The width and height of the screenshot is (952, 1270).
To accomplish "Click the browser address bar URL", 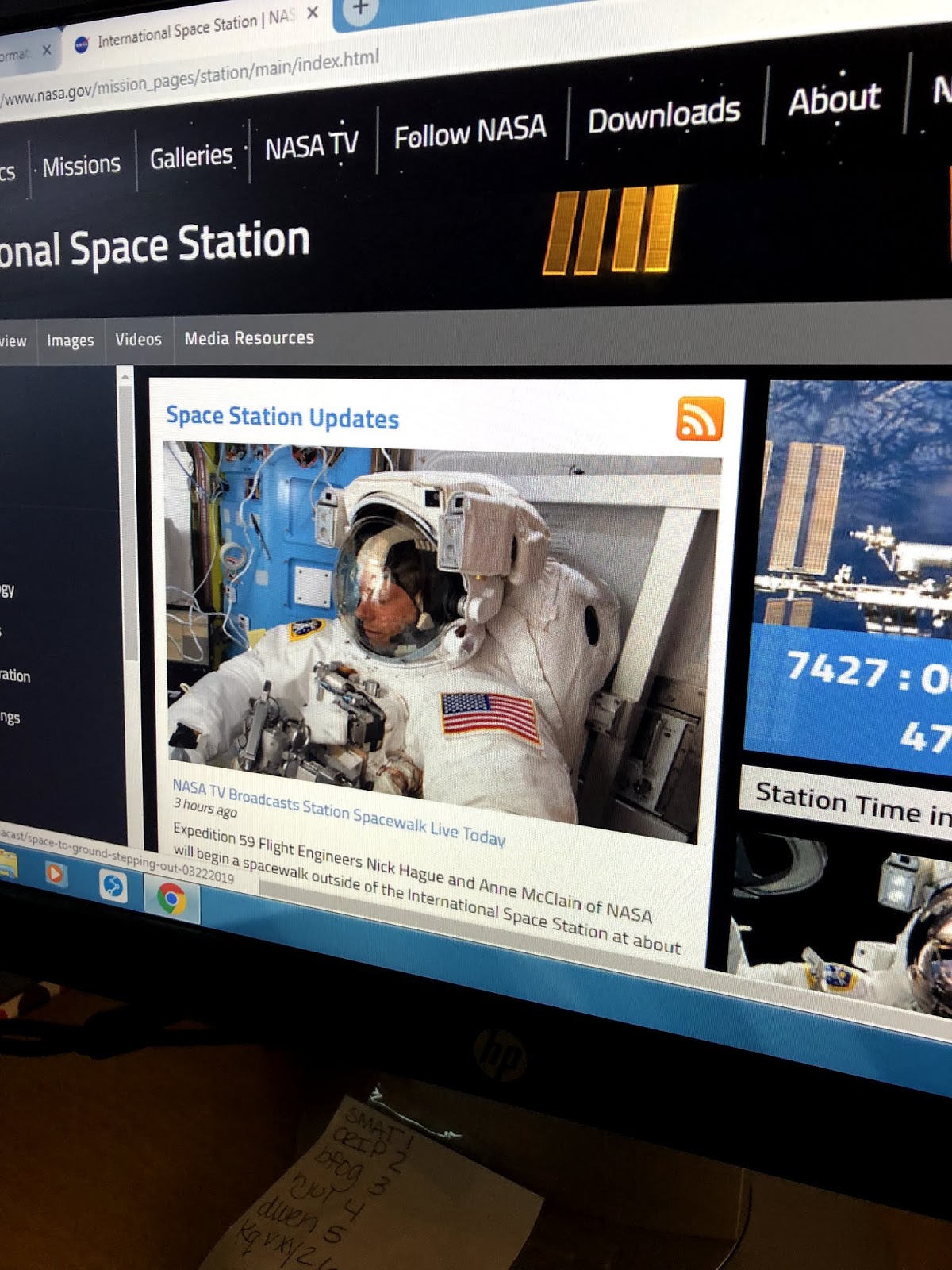I will point(190,78).
